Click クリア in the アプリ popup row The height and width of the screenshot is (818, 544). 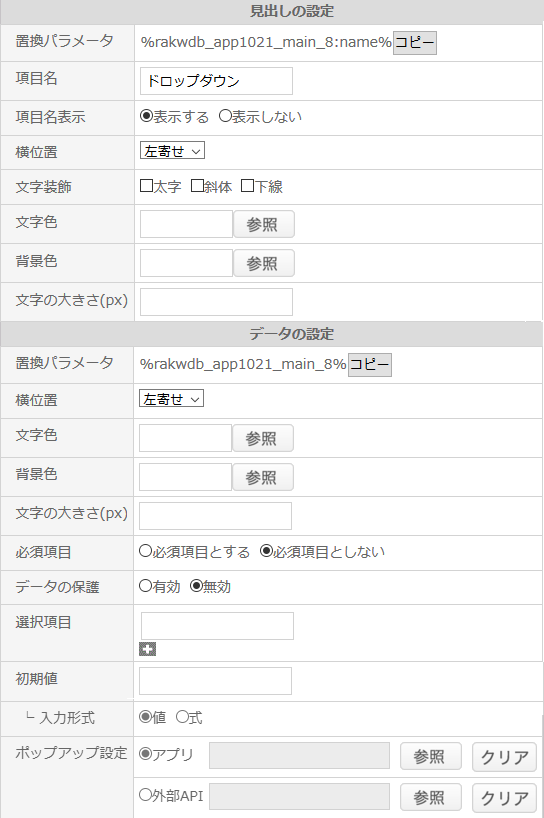[504, 756]
